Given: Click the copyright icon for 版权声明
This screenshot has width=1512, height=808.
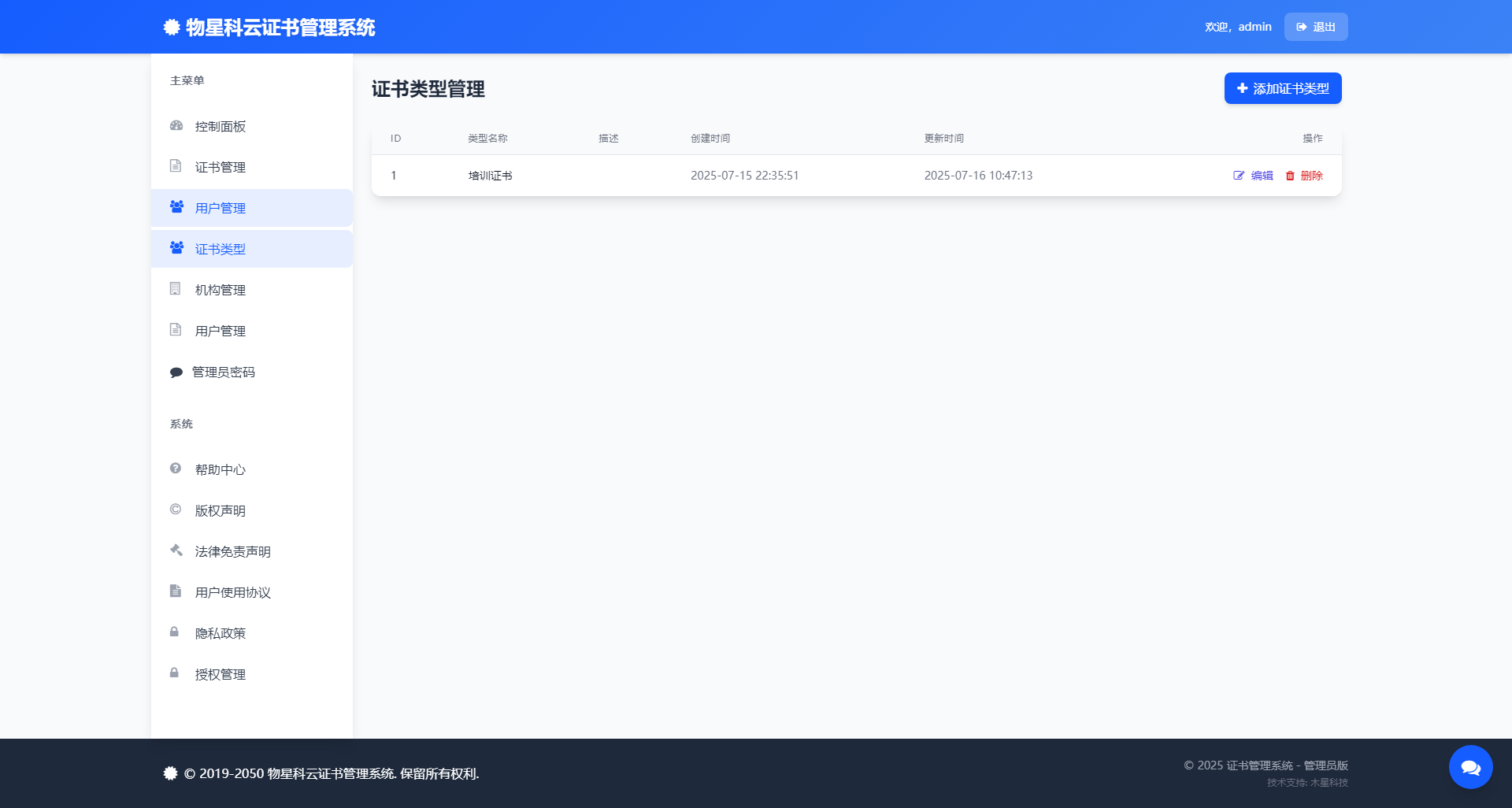Looking at the screenshot, I should tap(176, 510).
